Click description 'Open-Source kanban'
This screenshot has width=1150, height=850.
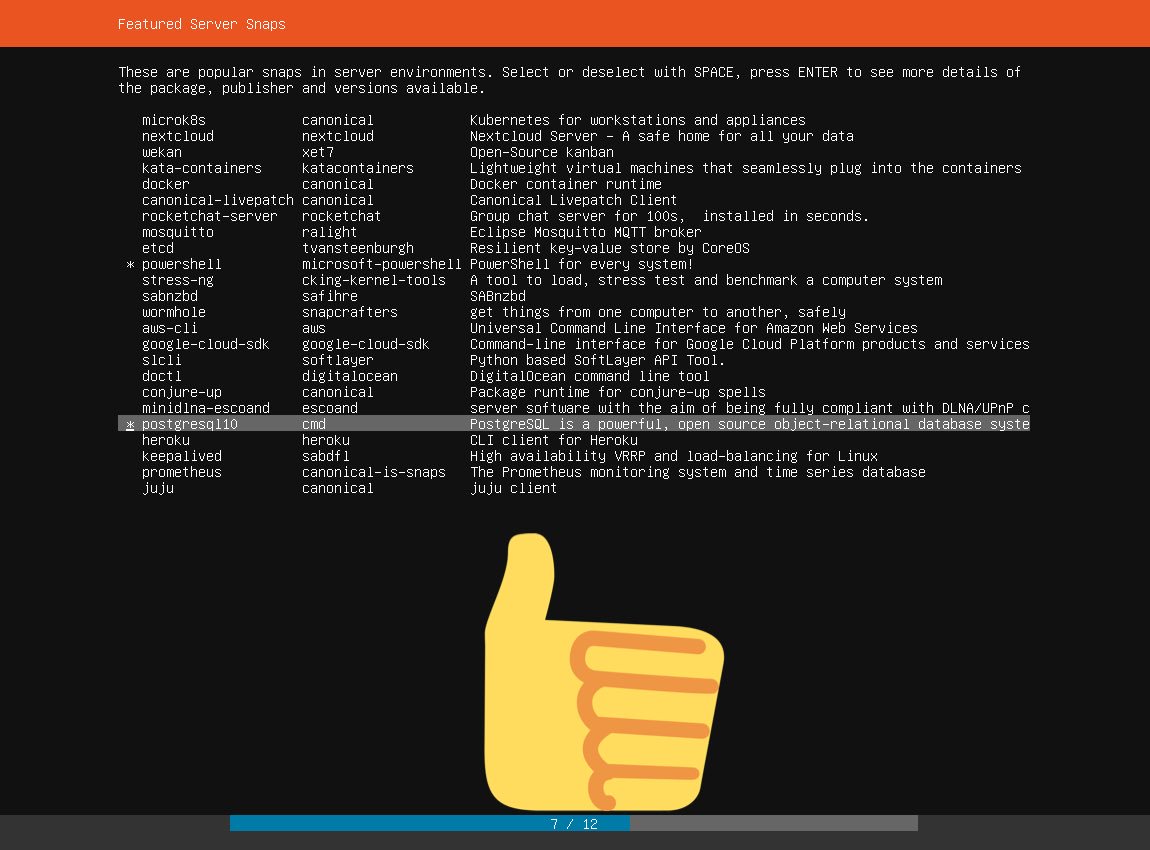(541, 153)
